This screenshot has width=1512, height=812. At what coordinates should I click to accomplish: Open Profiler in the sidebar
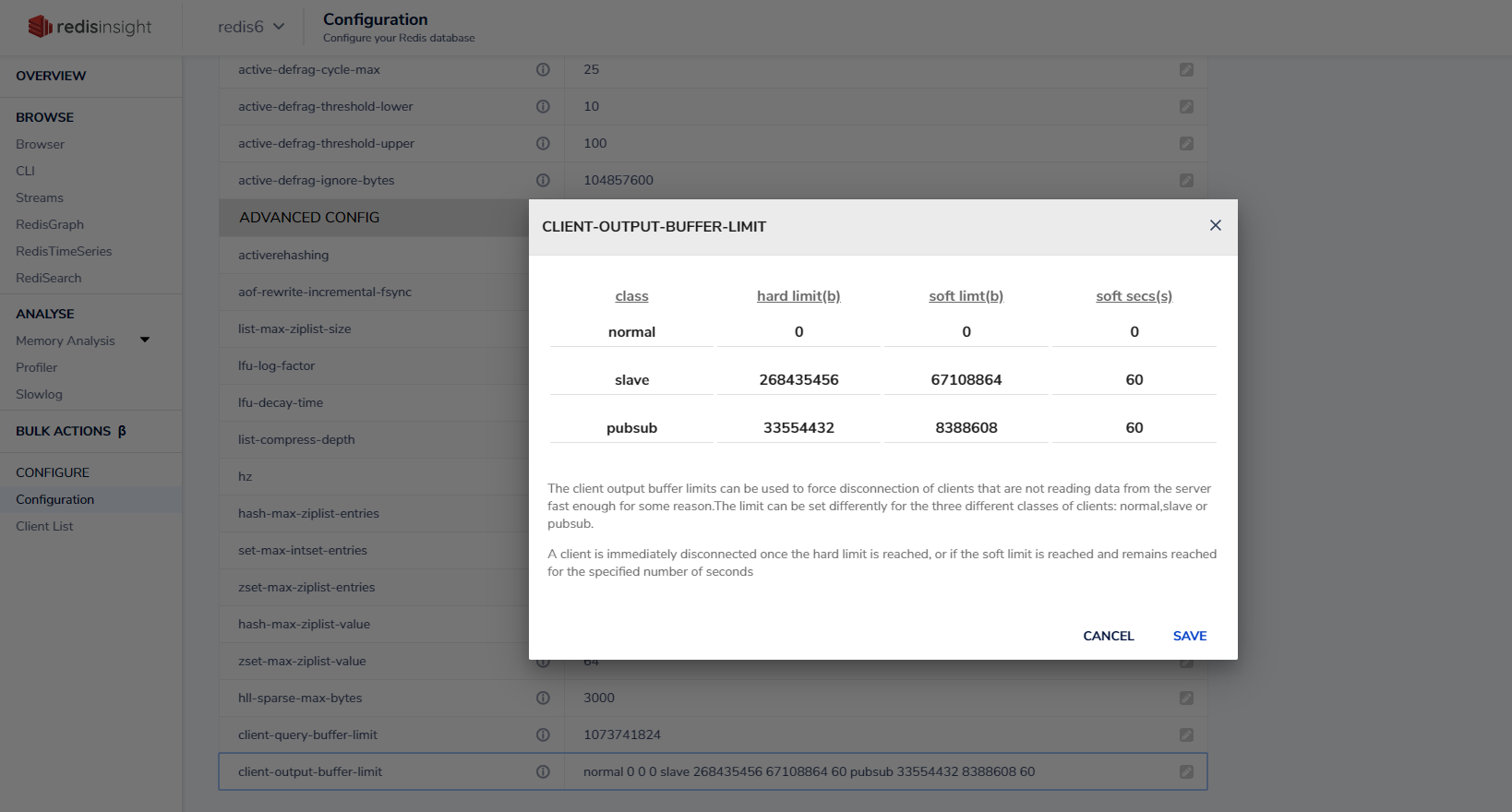[36, 367]
